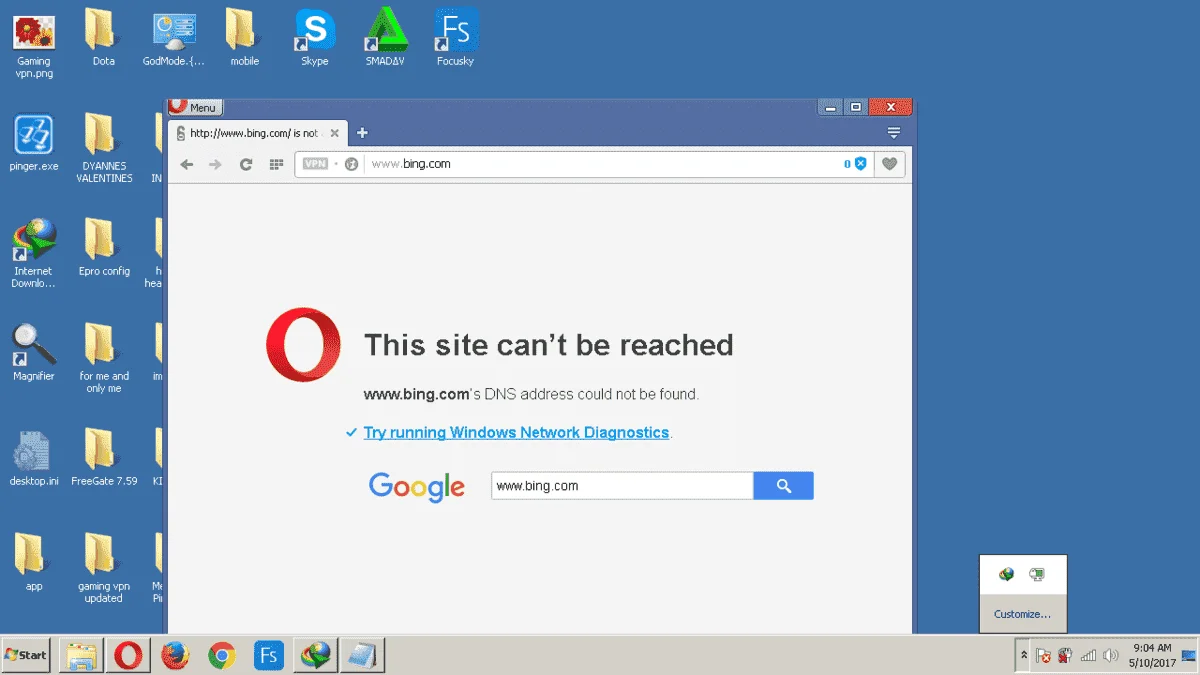Click the monitor icon in tray overflow popup
Image resolution: width=1200 pixels, height=675 pixels.
1037,574
